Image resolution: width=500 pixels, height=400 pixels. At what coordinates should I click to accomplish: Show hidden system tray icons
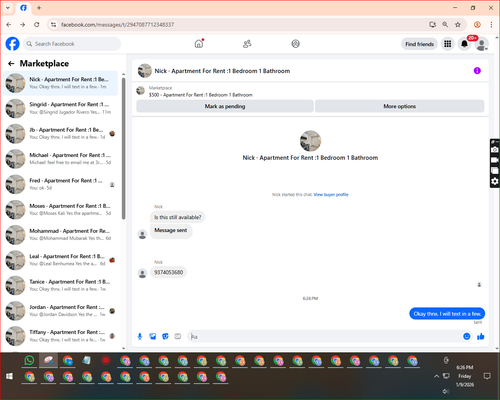click(436, 376)
